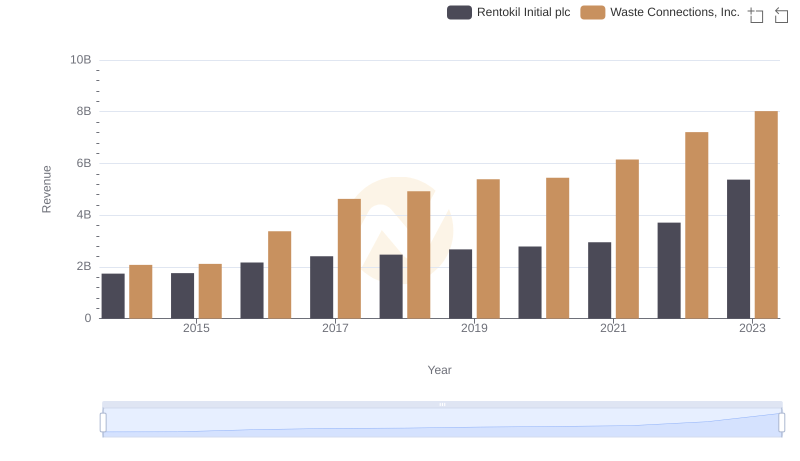Click the 8B y-axis label
This screenshot has width=800, height=461.
click(84, 111)
